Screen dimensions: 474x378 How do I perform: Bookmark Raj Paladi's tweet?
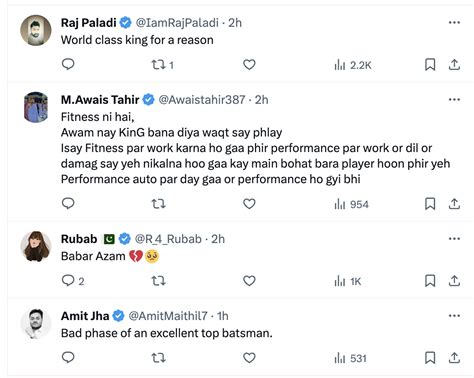(x=430, y=65)
